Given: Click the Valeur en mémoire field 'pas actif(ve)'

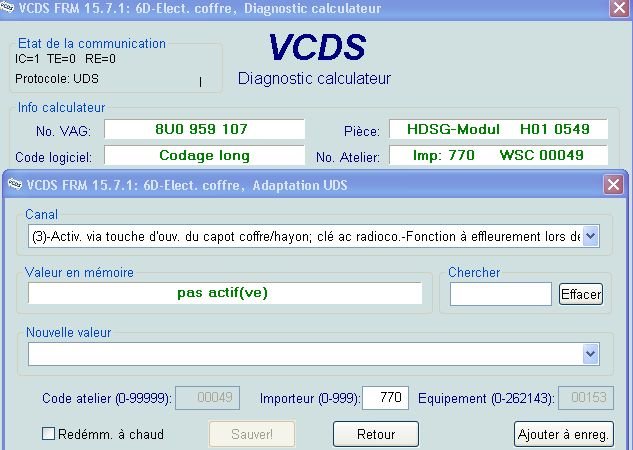Looking at the screenshot, I should point(225,293).
